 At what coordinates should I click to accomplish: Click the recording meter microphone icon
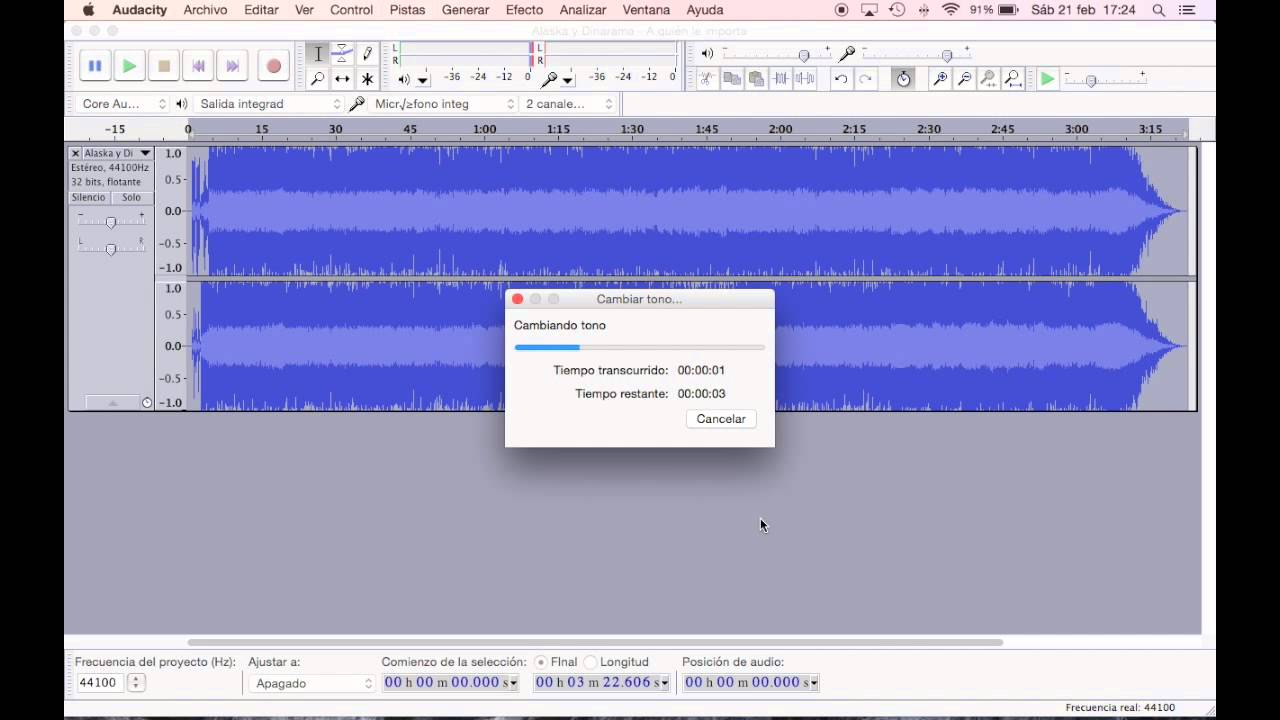[549, 79]
